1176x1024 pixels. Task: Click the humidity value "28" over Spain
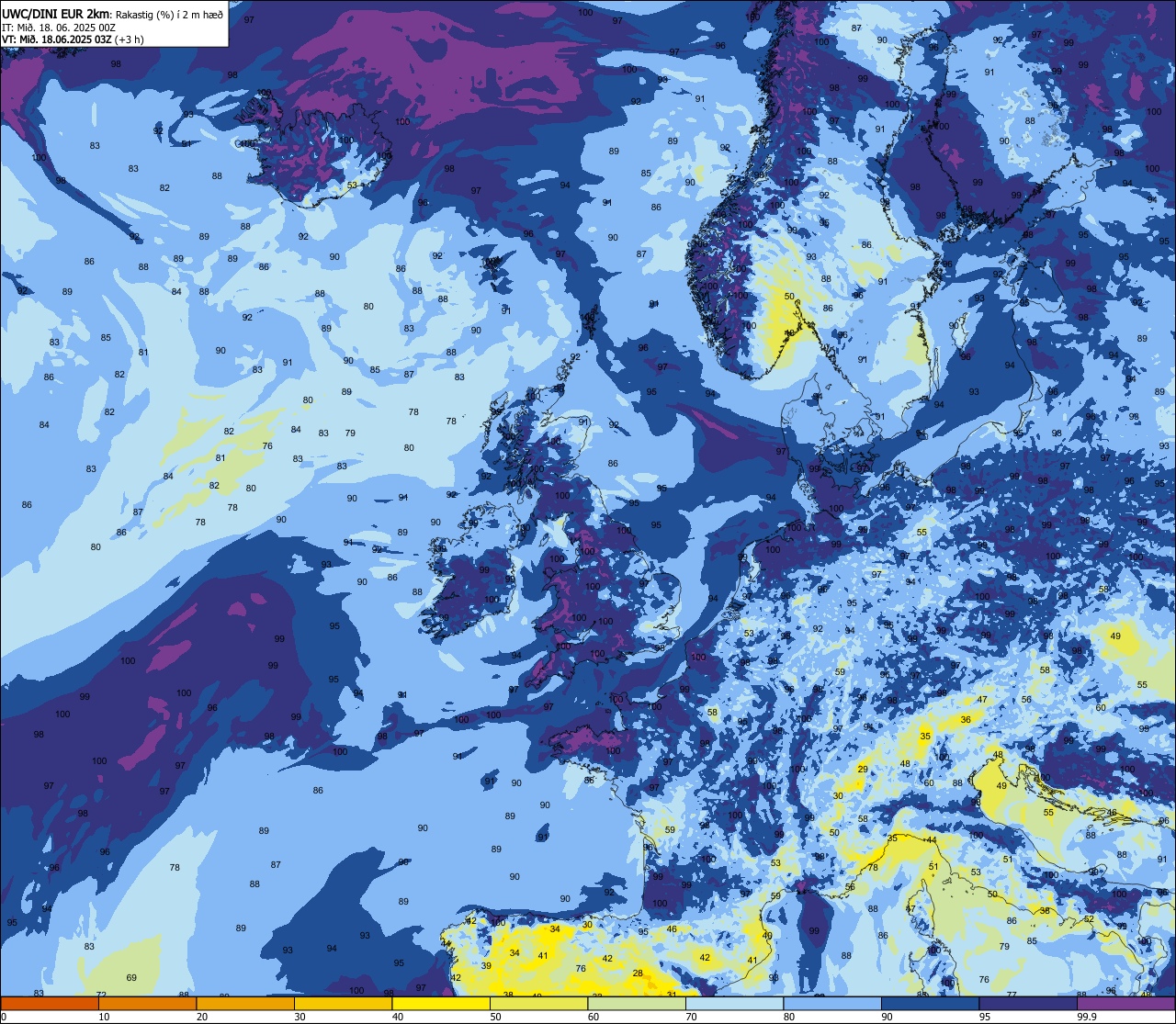[x=638, y=973]
